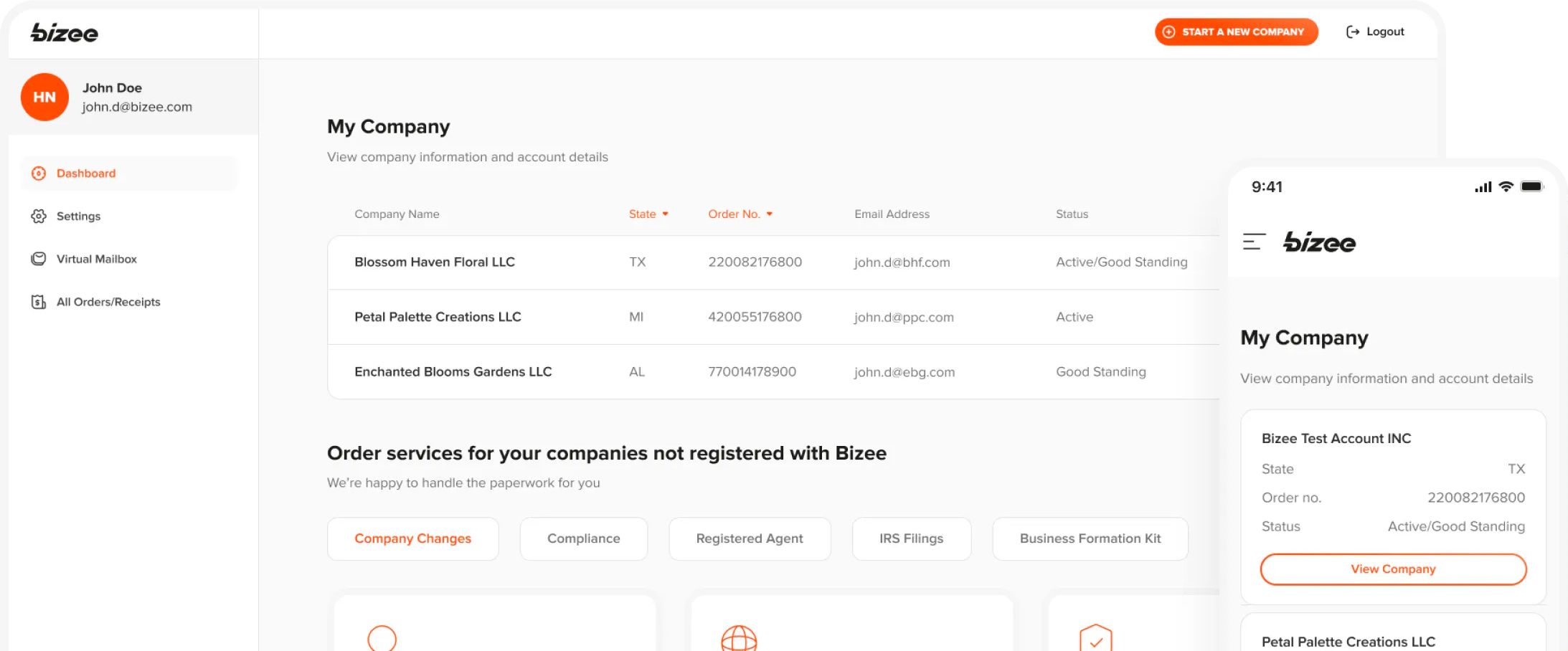Expand the State column filter arrow
This screenshot has height=651, width=1568.
point(665,214)
